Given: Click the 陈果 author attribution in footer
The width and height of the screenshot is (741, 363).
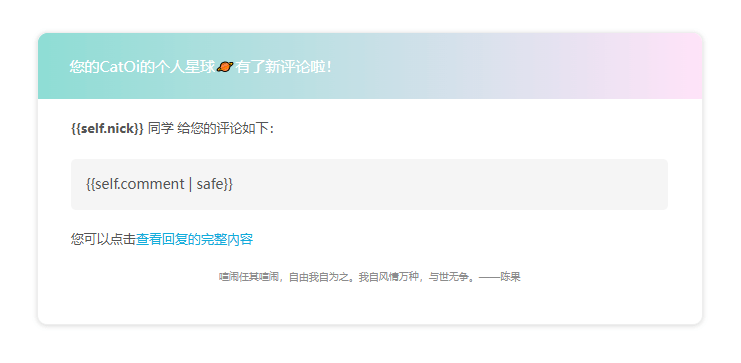Looking at the screenshot, I should [x=510, y=277].
